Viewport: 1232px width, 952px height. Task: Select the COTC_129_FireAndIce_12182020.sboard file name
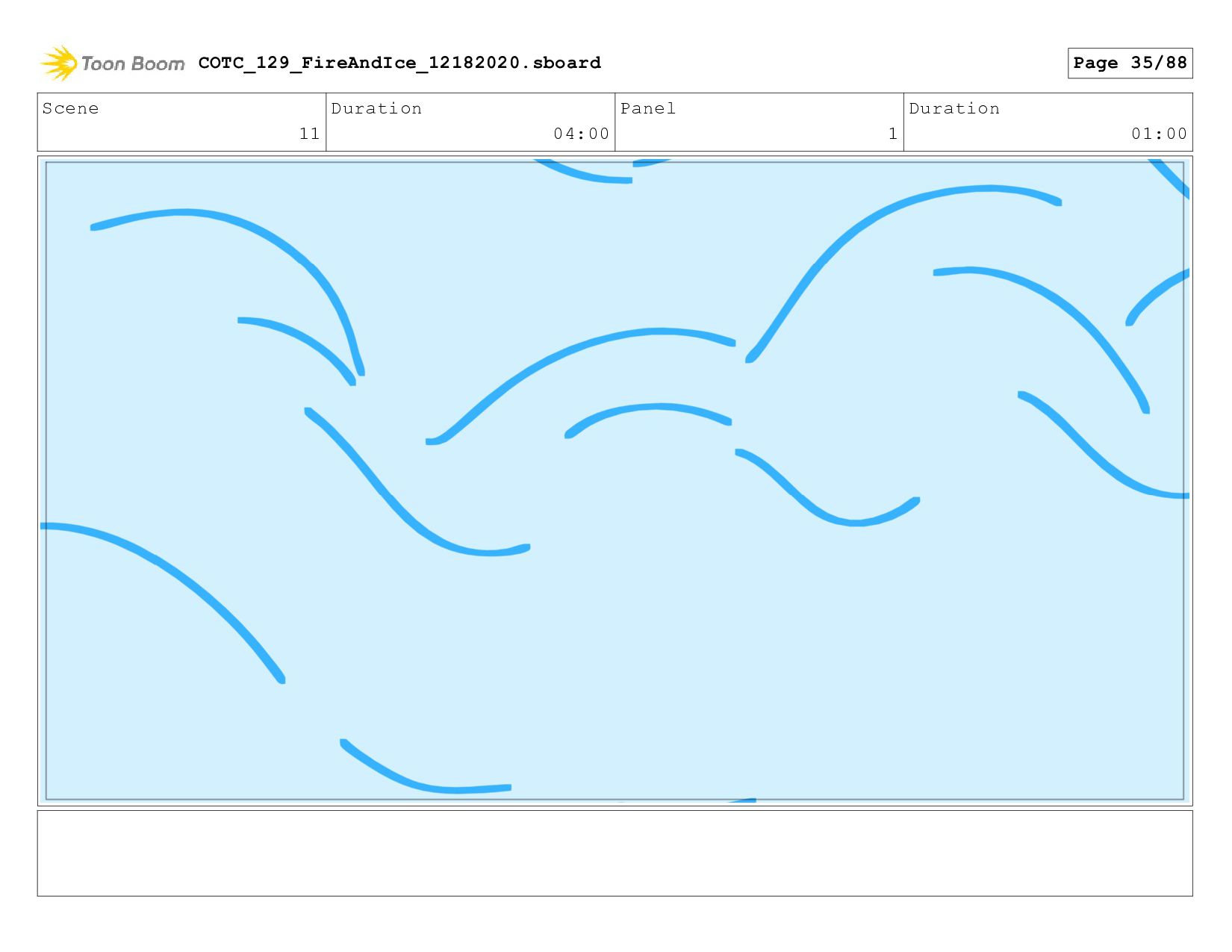(399, 63)
